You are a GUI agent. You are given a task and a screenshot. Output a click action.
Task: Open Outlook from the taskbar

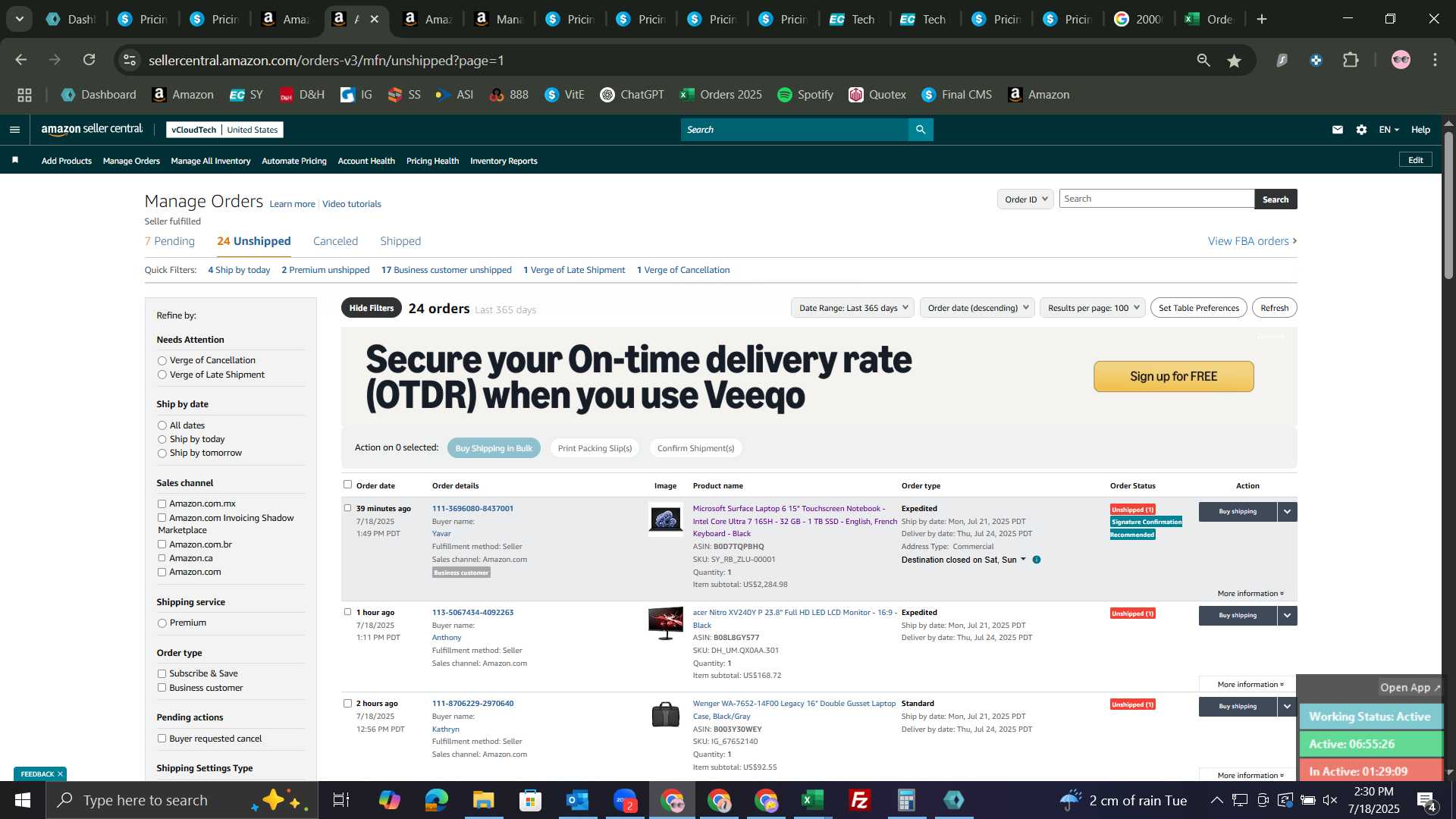(577, 800)
